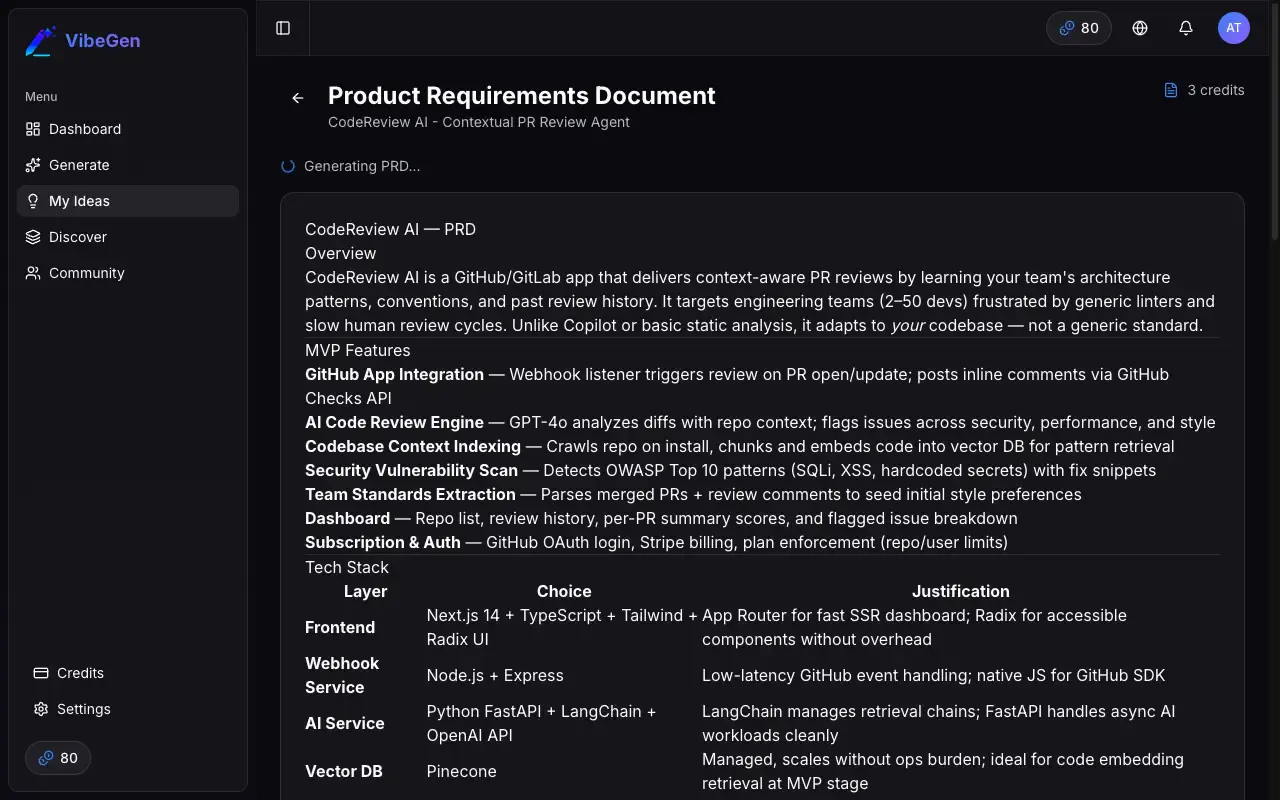Click the VibeGen logo icon
This screenshot has width=1280, height=800.
click(41, 41)
